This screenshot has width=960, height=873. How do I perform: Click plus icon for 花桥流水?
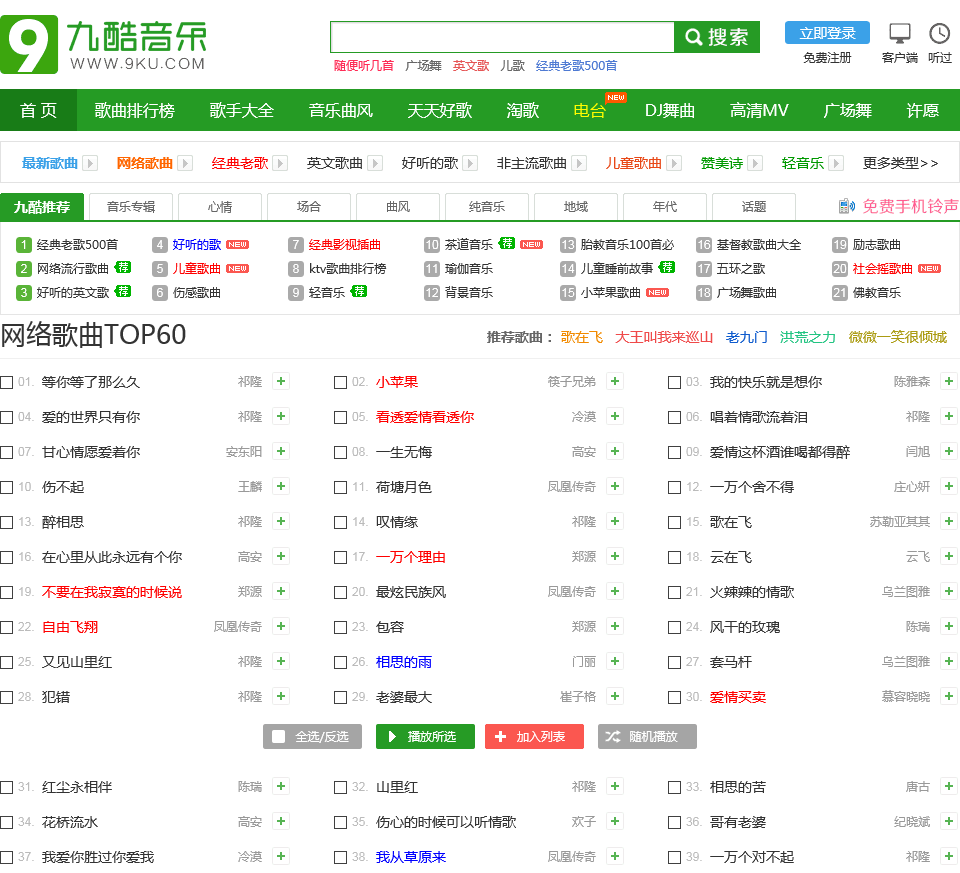pos(281,821)
